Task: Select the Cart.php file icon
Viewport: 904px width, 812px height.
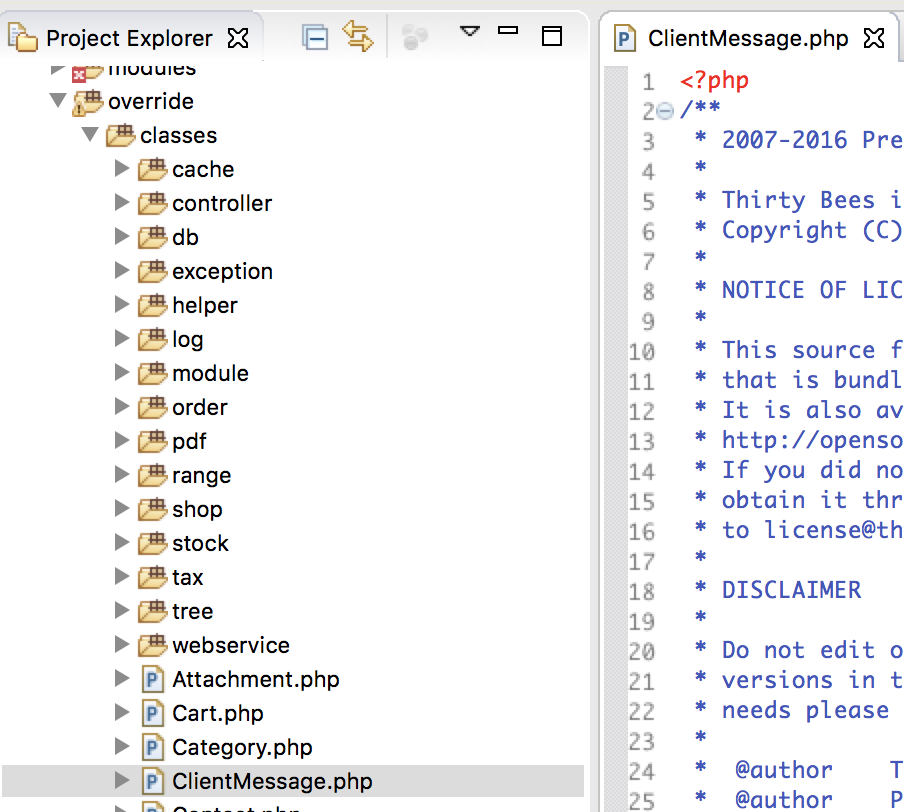Action: [152, 714]
